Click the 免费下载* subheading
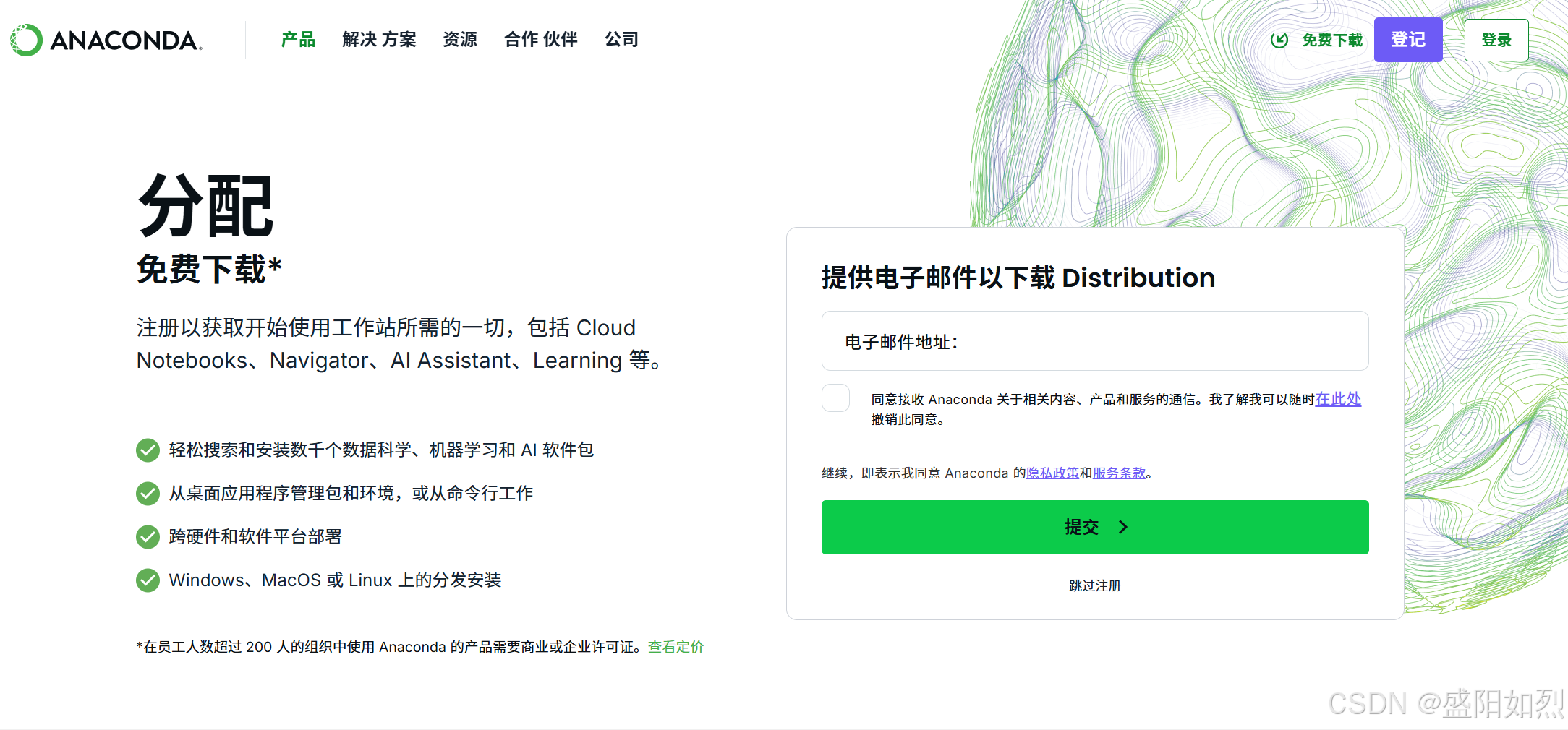 209,270
